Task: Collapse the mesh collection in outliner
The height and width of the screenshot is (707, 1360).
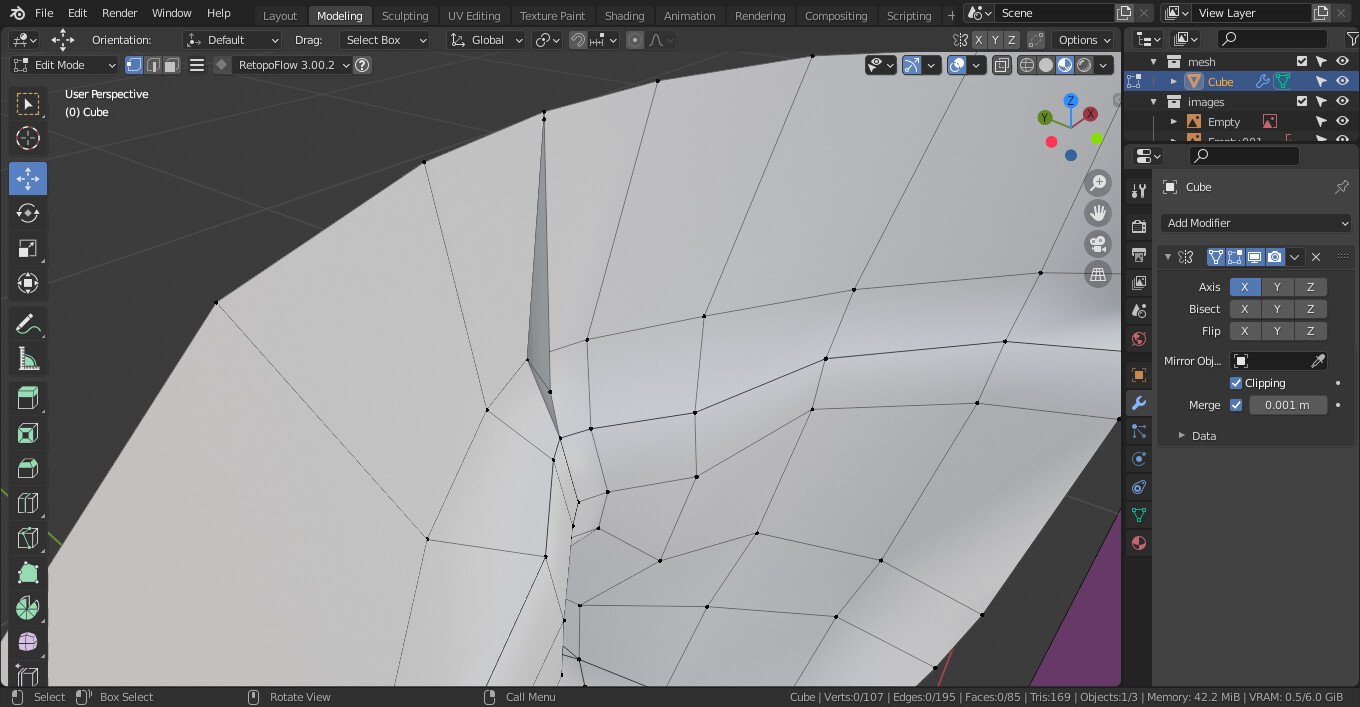Action: (x=1153, y=62)
